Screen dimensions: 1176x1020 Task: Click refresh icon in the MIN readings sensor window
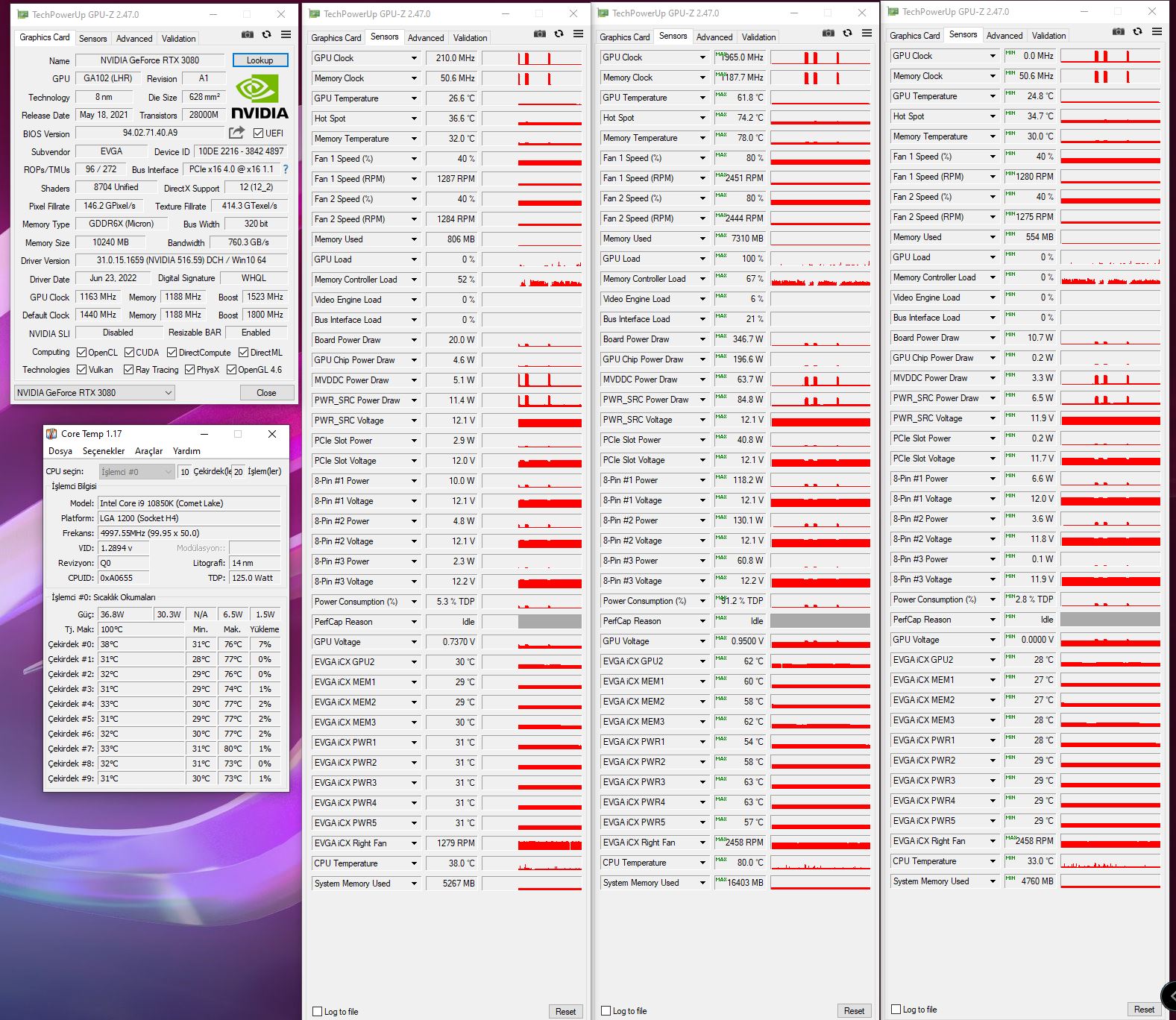tap(1137, 31)
